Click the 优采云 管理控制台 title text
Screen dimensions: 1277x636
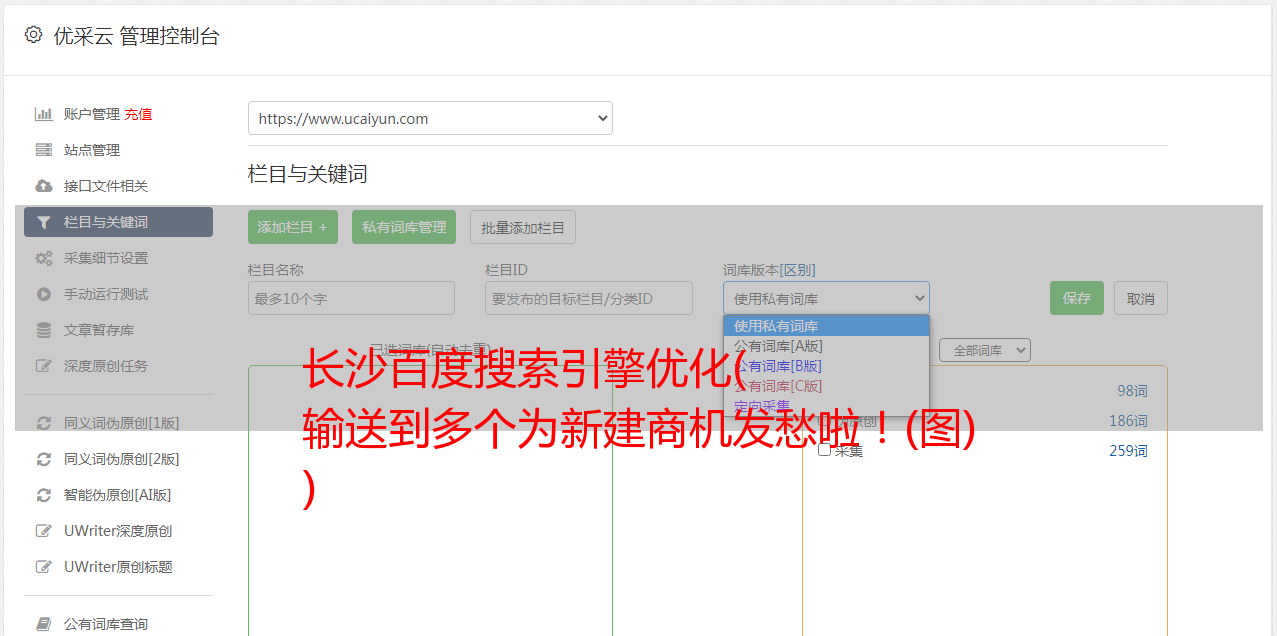[x=136, y=36]
